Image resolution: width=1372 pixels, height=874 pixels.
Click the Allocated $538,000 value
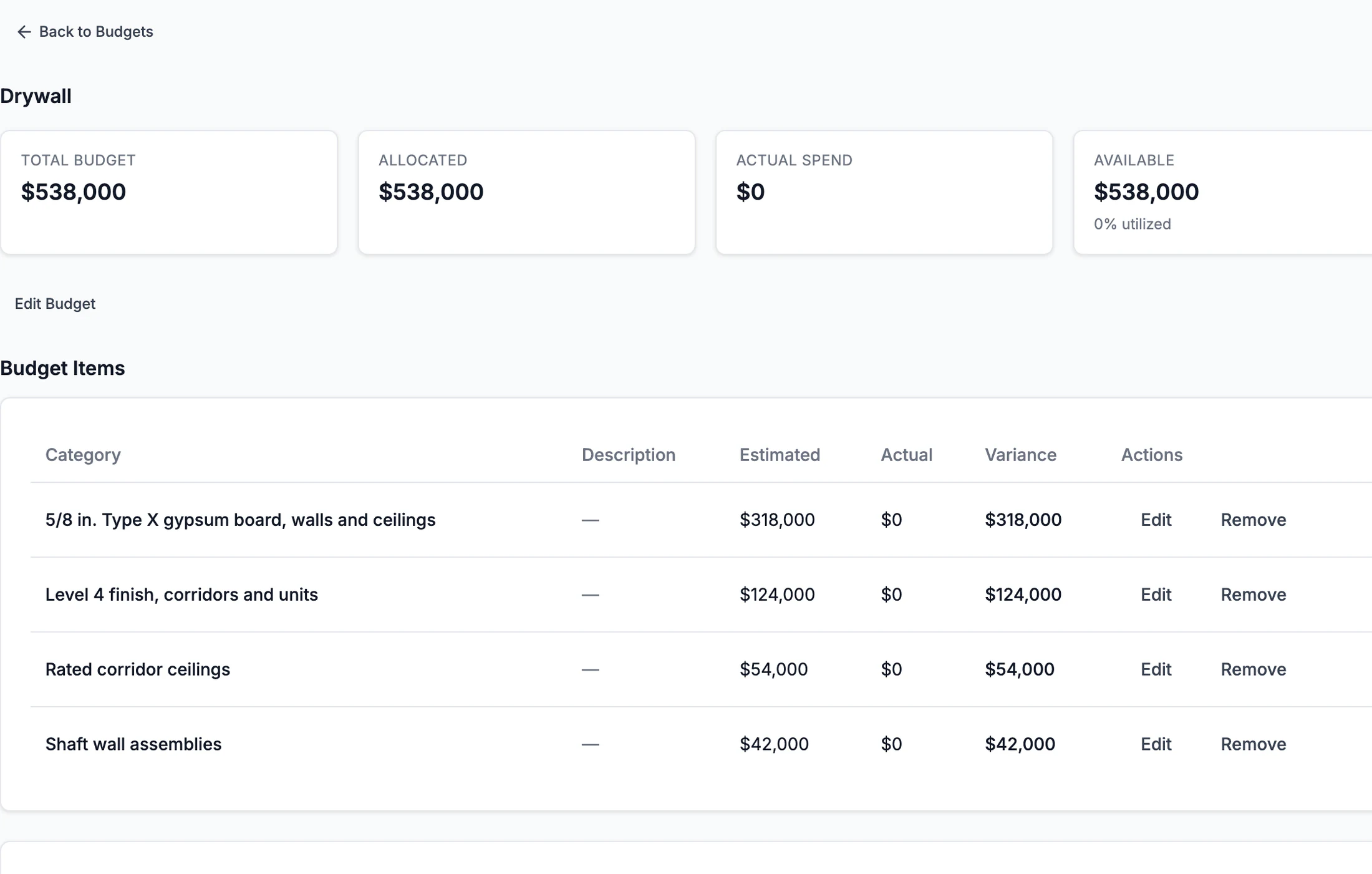click(x=431, y=192)
